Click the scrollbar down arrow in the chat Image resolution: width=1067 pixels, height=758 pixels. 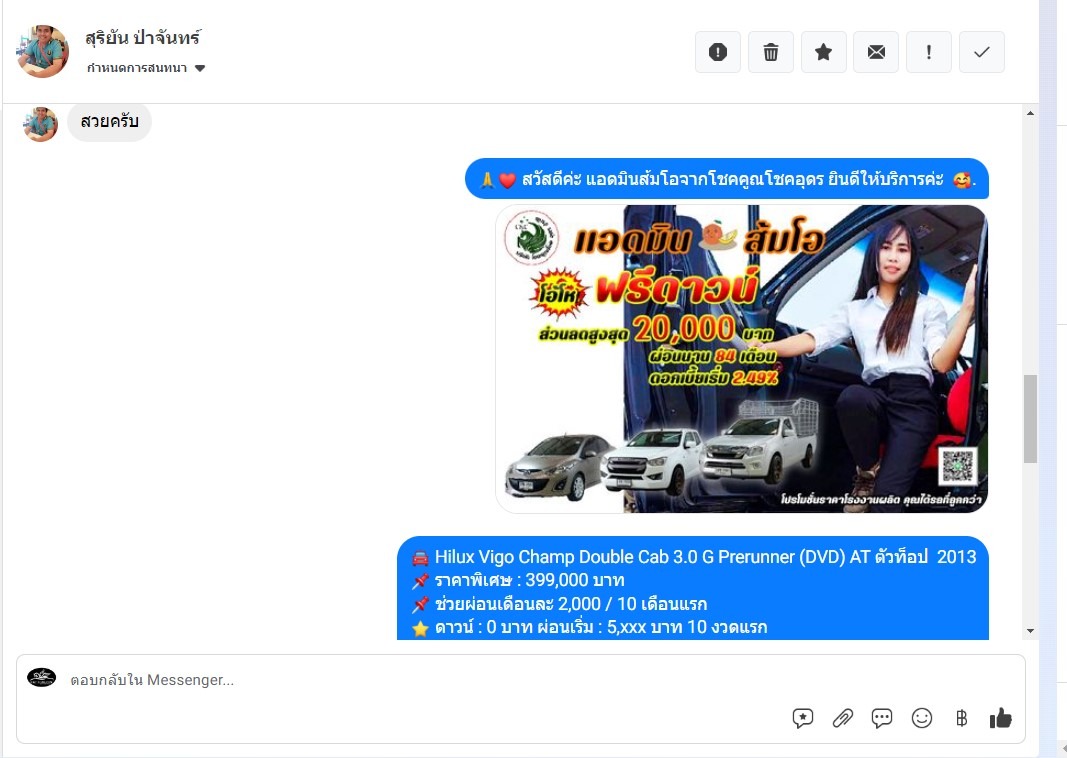1030,631
